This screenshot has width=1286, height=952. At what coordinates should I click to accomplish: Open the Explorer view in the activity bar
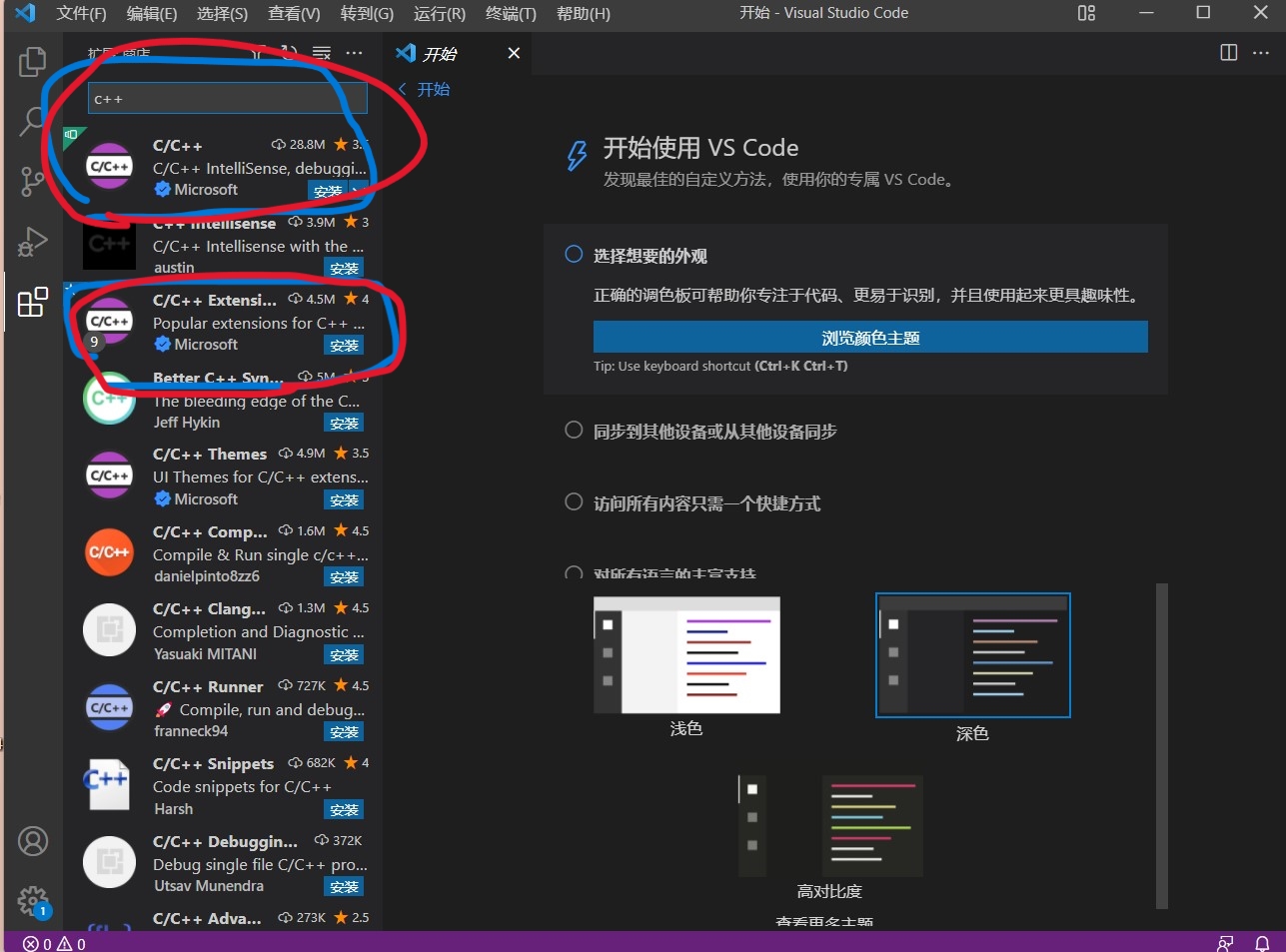[32, 61]
